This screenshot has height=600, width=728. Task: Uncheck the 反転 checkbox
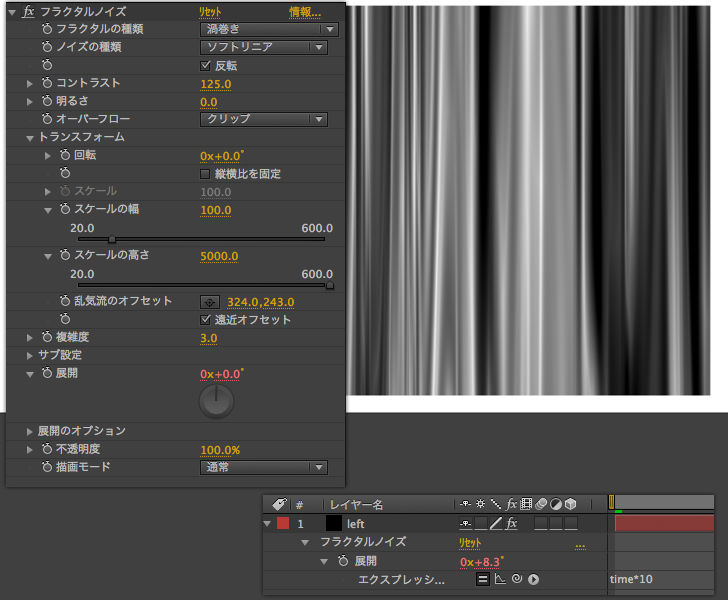click(x=206, y=65)
